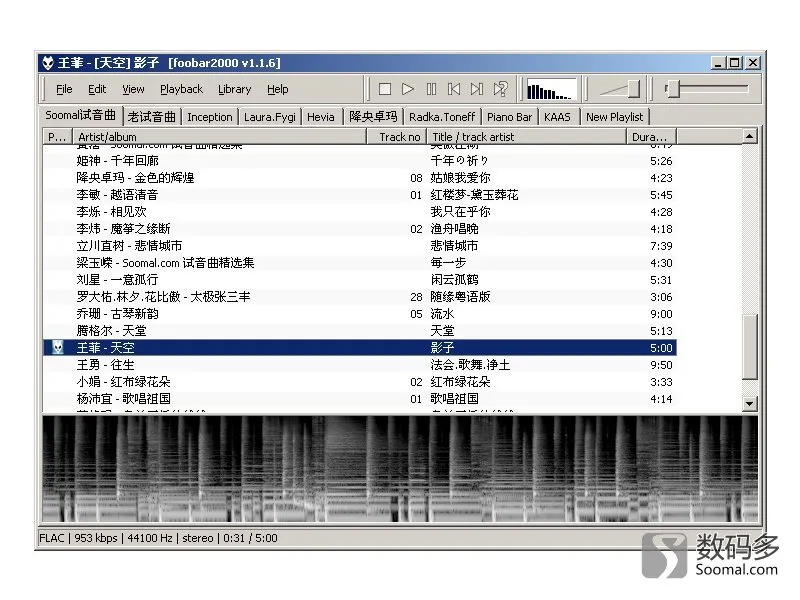Select the 李敏 - 越语清音 row

point(360,195)
